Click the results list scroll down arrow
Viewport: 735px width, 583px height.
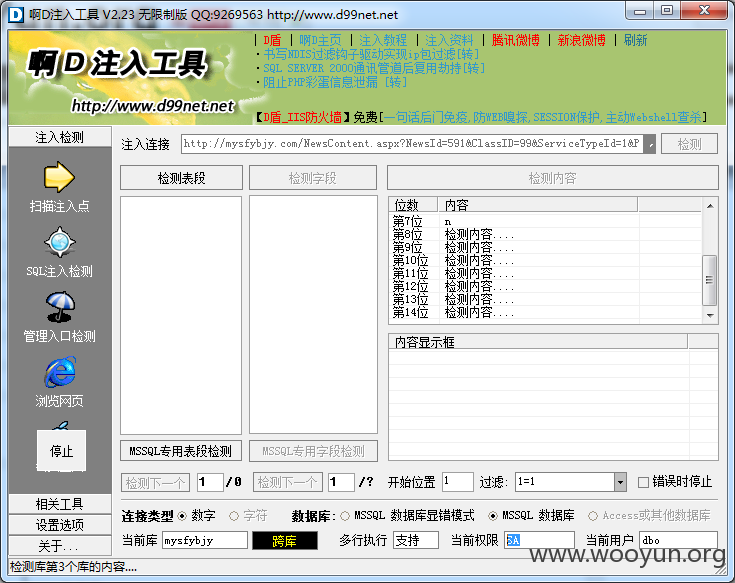(710, 316)
